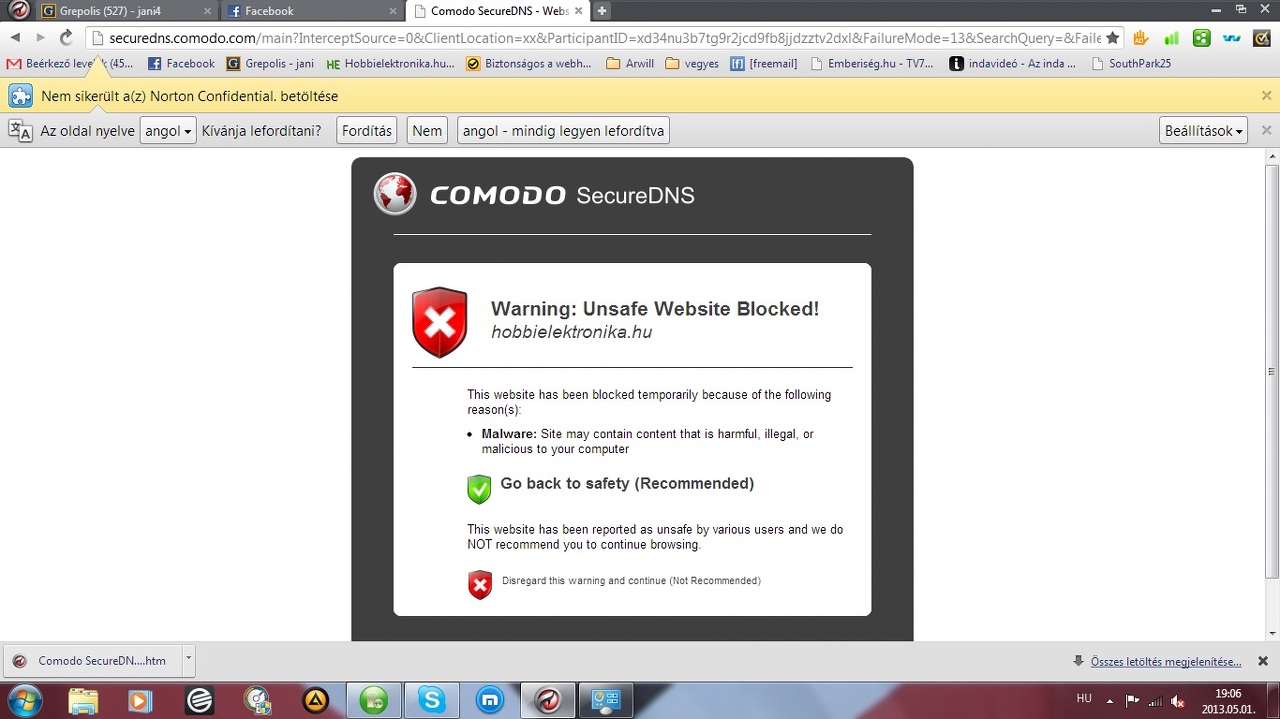Click the green bars extension icon
The height and width of the screenshot is (719, 1280).
pyautogui.click(x=1171, y=38)
